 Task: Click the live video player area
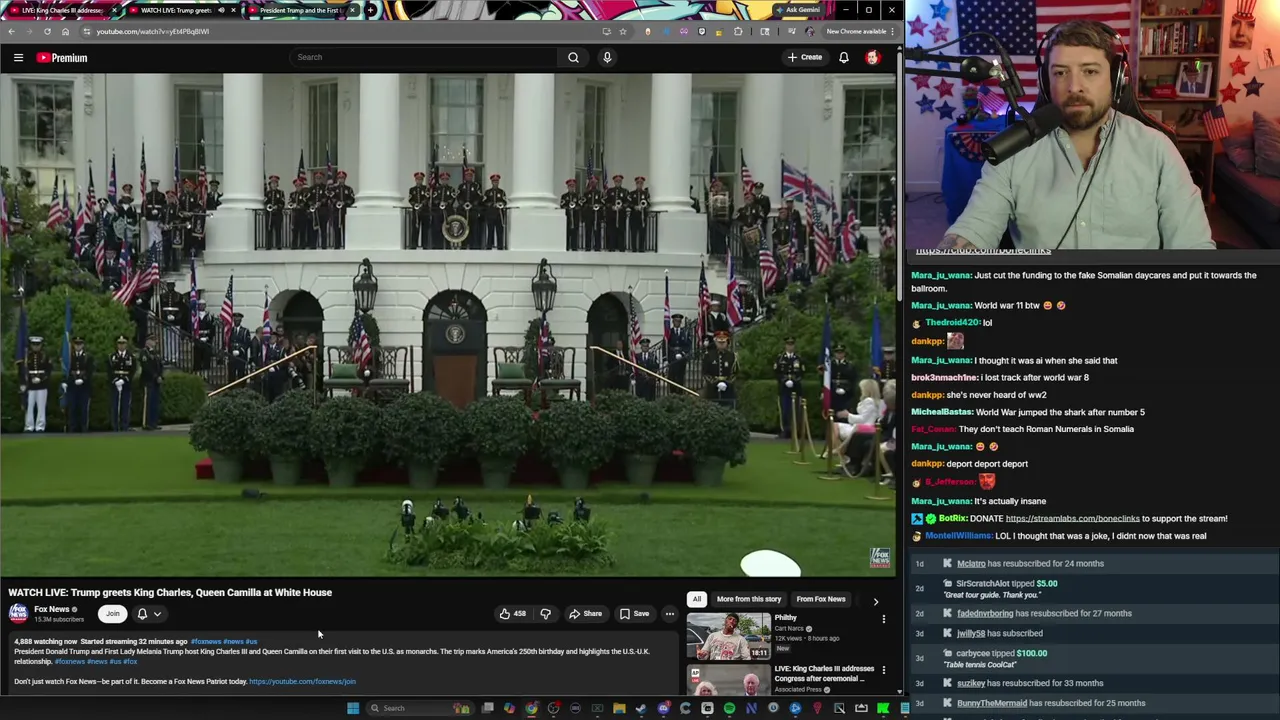click(448, 324)
